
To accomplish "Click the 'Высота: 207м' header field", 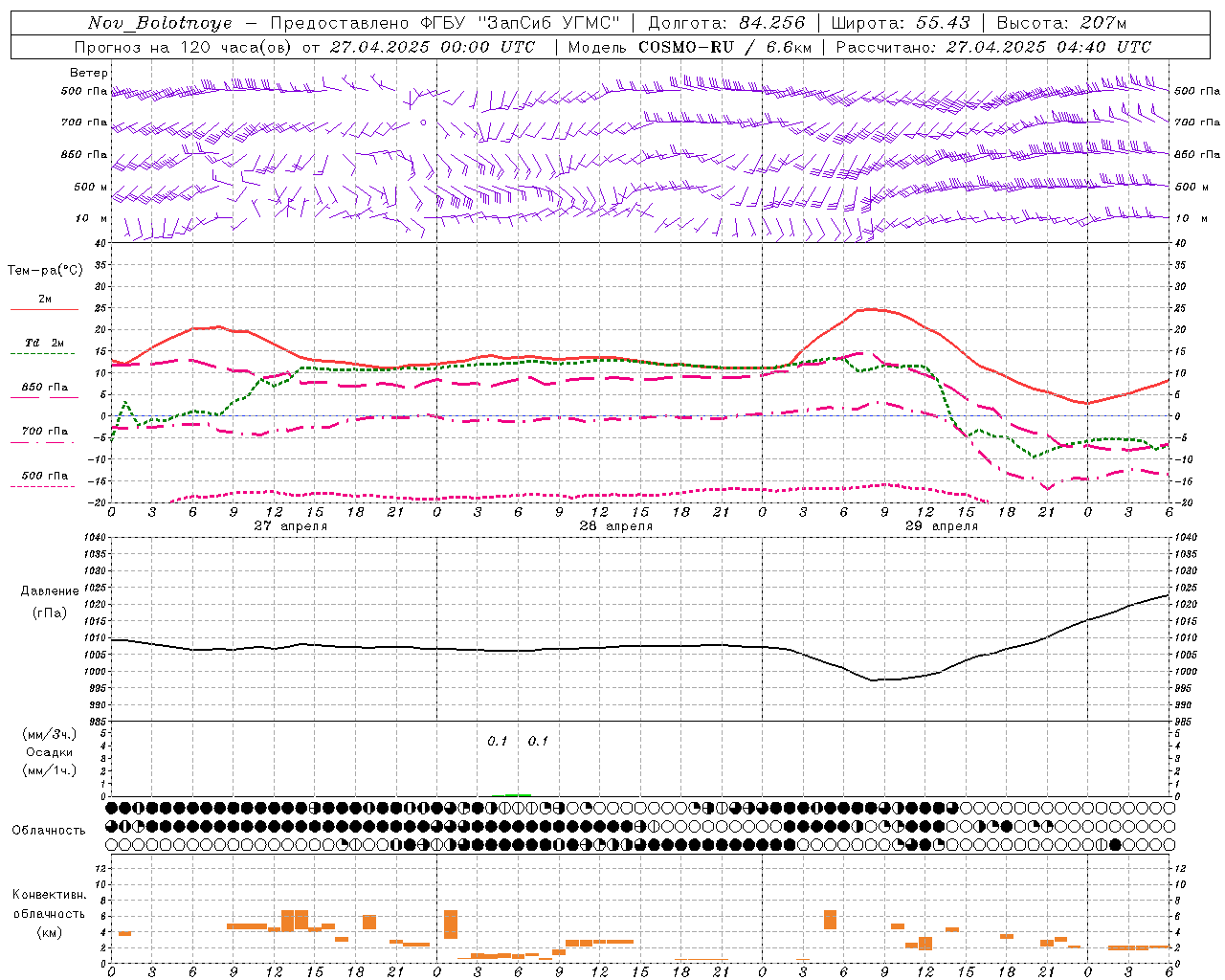I will [x=1061, y=23].
